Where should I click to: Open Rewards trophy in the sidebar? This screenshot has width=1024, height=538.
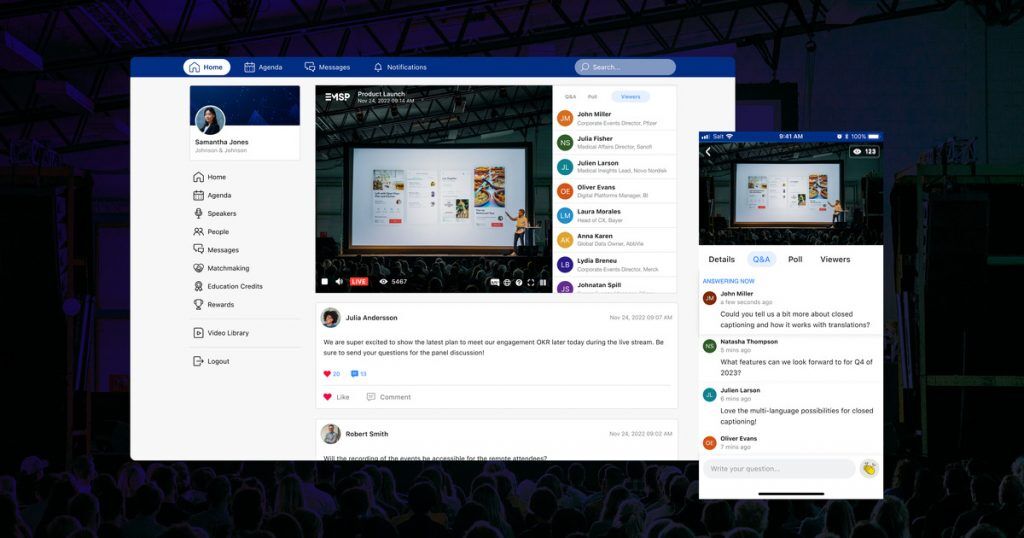click(220, 304)
